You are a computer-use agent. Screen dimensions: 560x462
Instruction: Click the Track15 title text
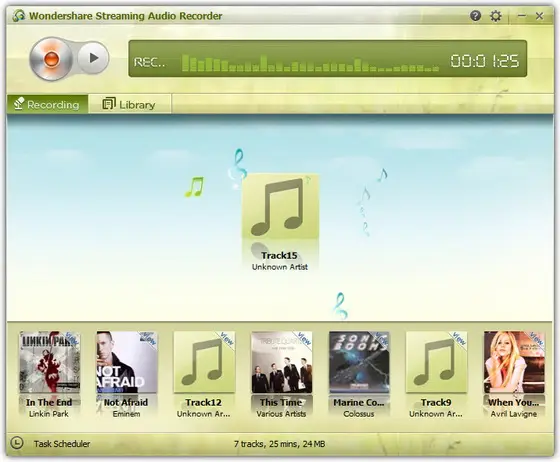coord(279,255)
